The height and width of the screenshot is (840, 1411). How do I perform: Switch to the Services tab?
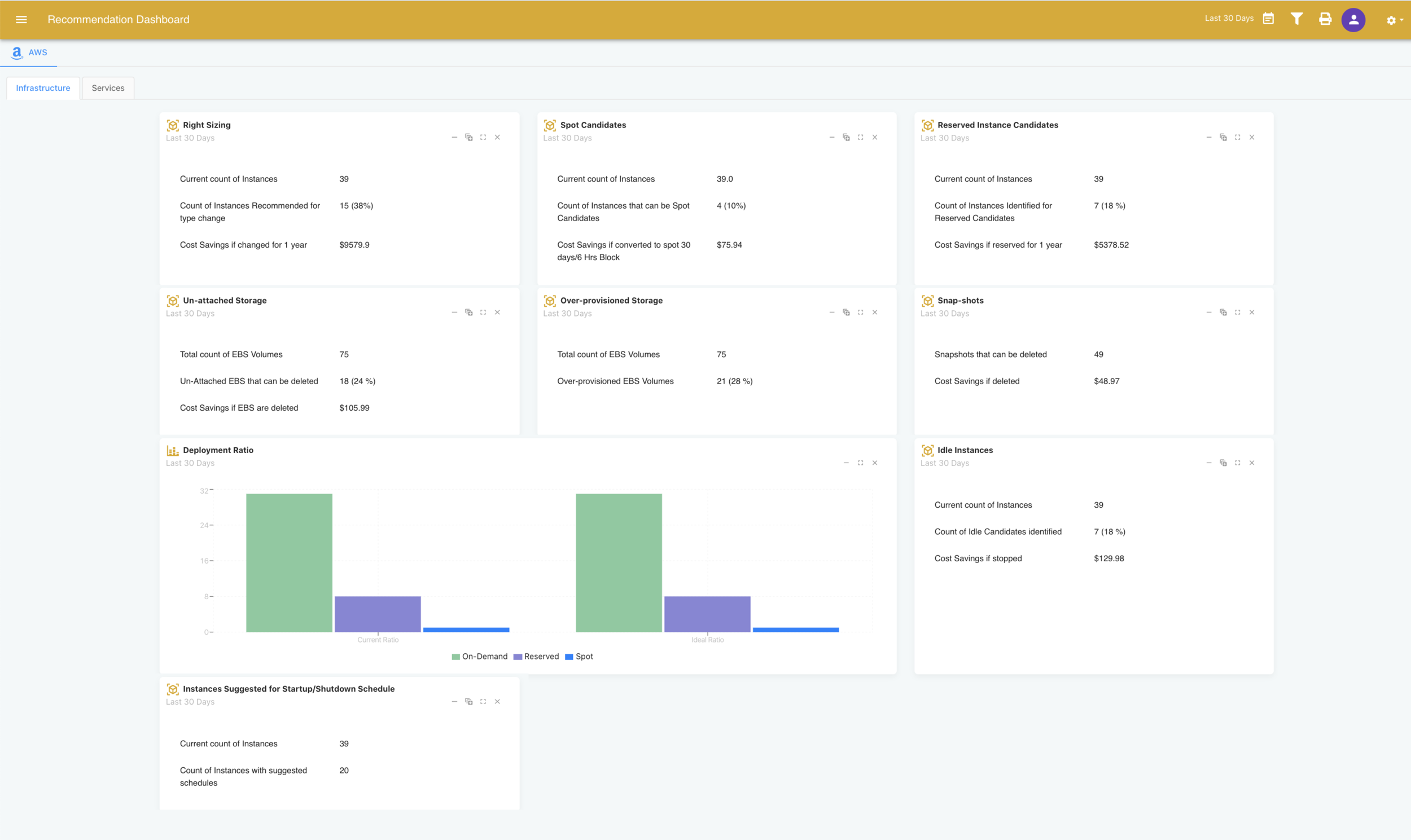click(x=108, y=88)
